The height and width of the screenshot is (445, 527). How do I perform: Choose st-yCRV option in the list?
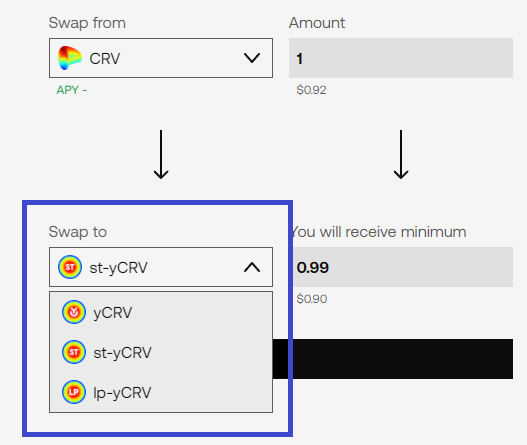click(161, 352)
